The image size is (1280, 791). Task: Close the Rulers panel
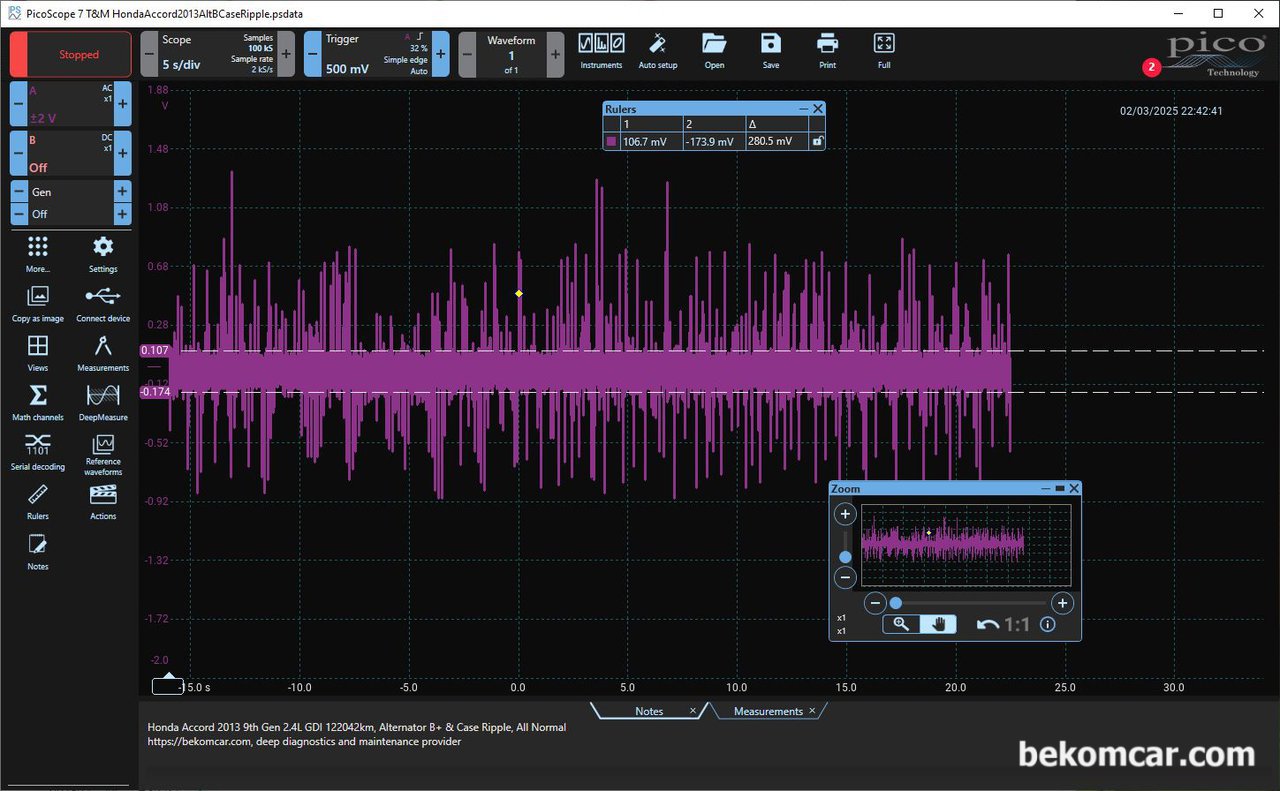818,108
